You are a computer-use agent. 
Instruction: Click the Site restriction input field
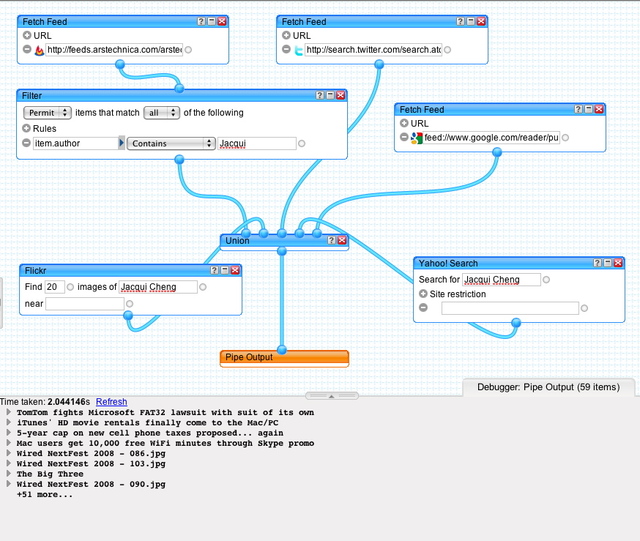click(x=510, y=308)
